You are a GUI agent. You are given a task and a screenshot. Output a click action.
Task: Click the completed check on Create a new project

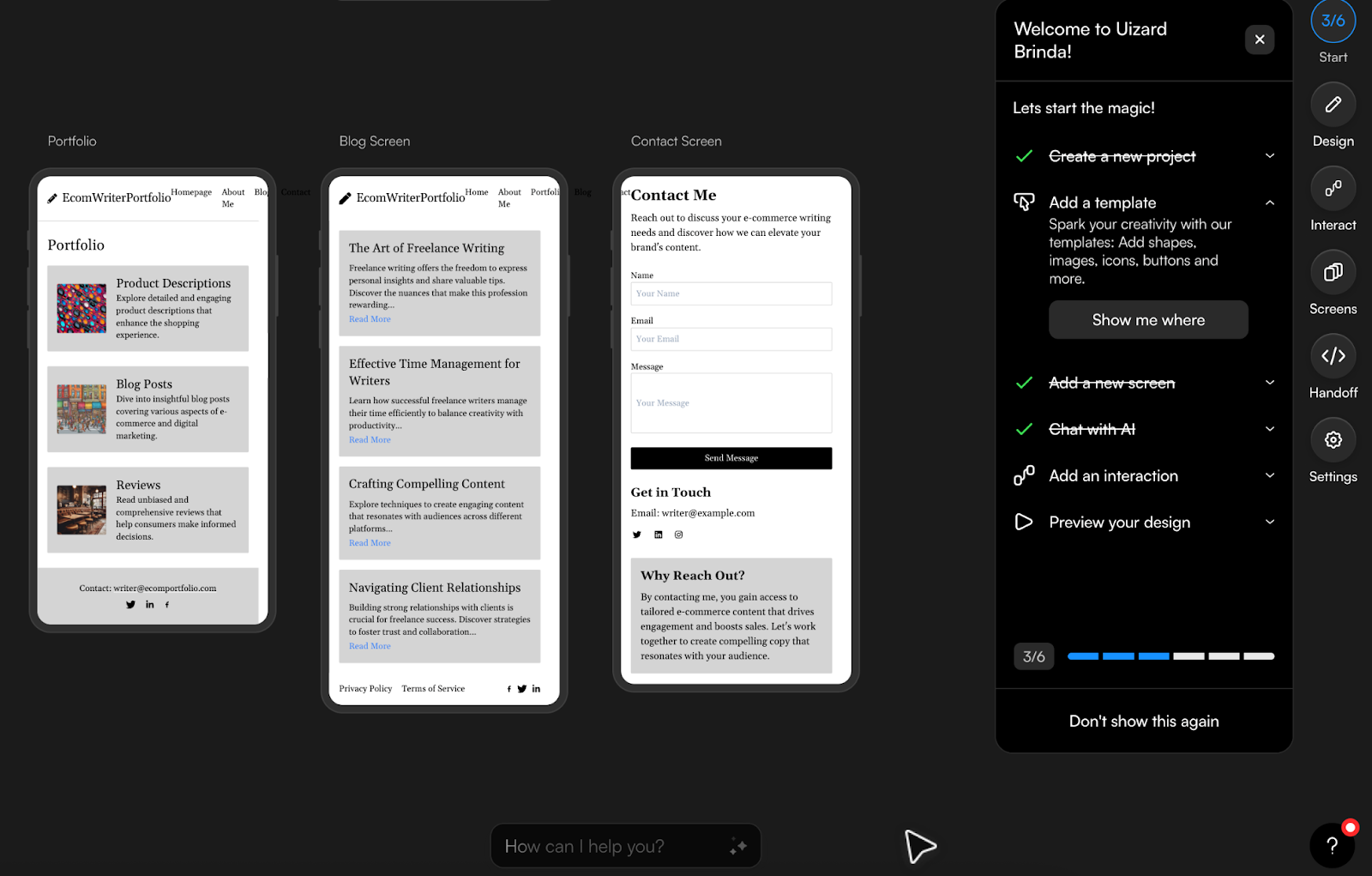pyautogui.click(x=1024, y=156)
